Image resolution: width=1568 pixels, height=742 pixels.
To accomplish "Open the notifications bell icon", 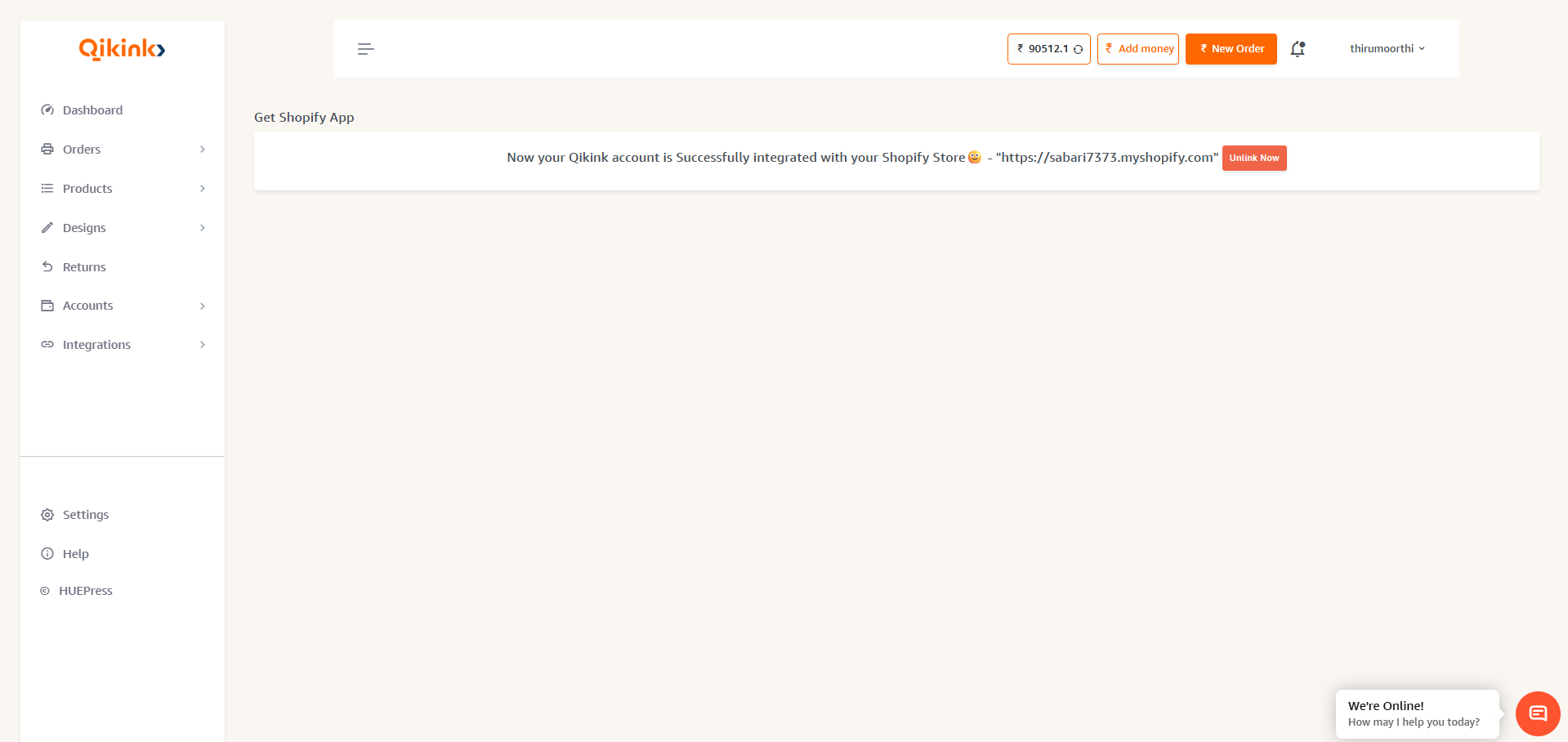I will [x=1297, y=49].
